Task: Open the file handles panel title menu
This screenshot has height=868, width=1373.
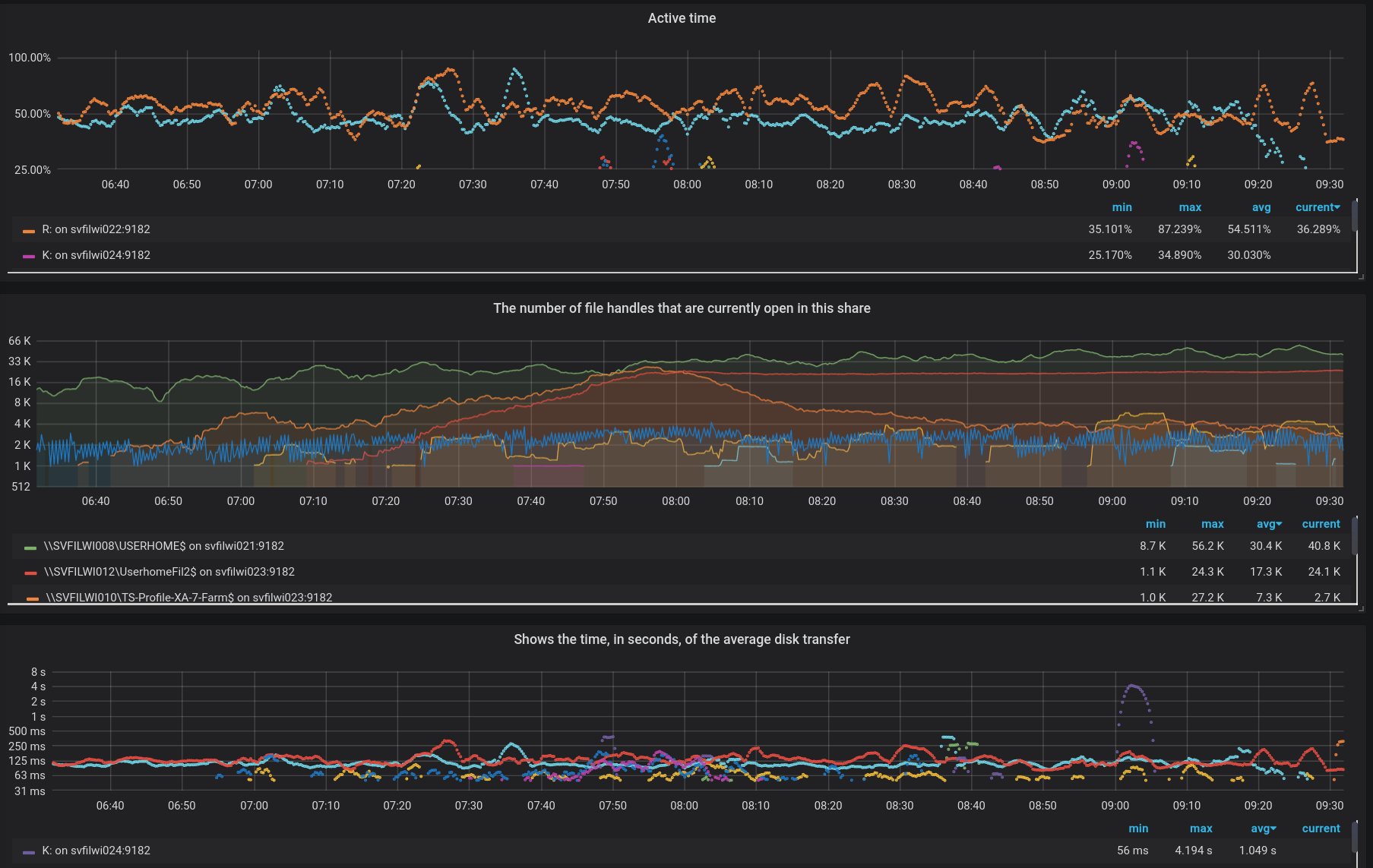Action: [x=682, y=308]
